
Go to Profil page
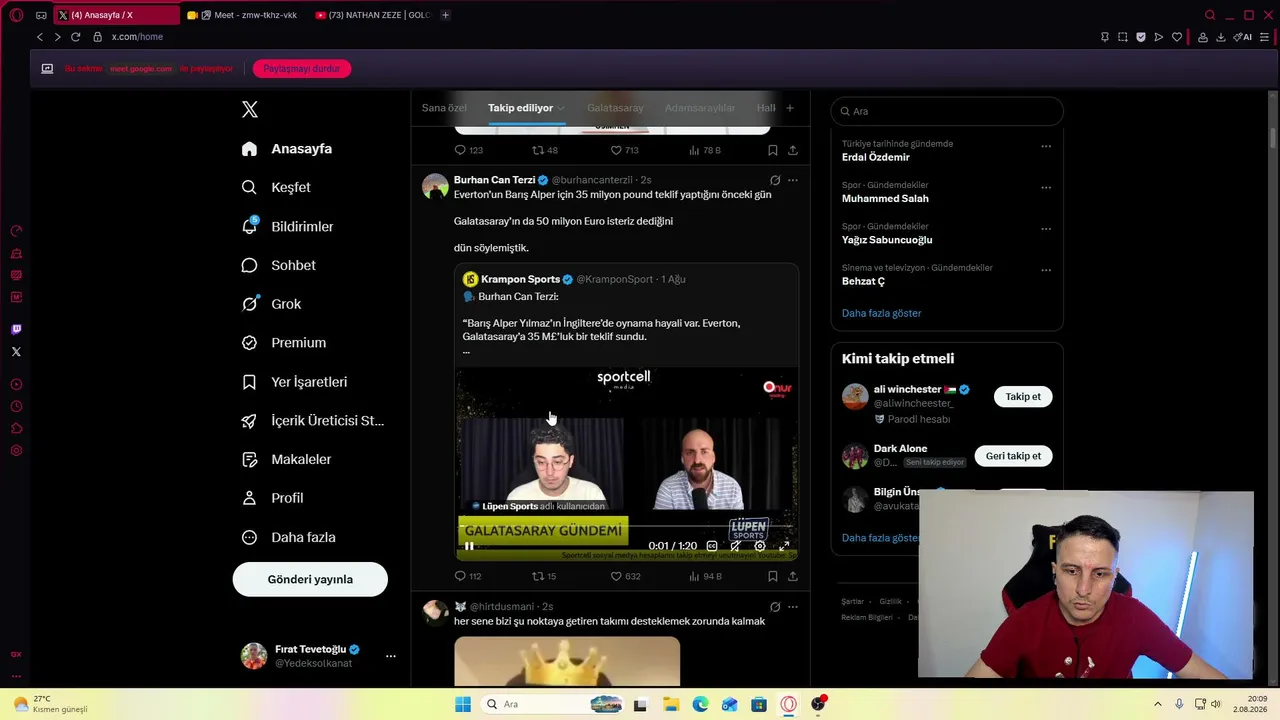272,498
